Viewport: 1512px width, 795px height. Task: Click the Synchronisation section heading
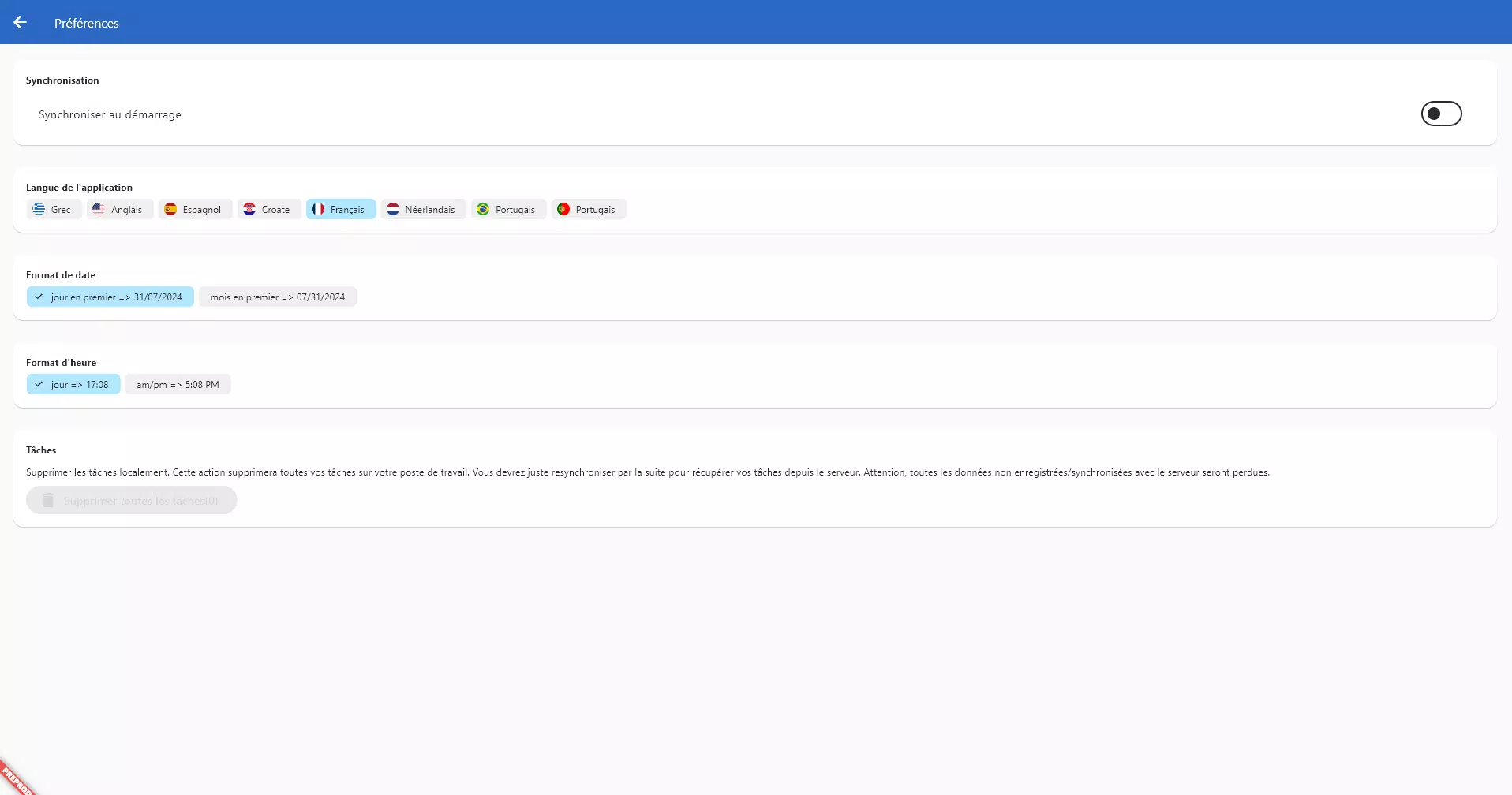[x=62, y=80]
